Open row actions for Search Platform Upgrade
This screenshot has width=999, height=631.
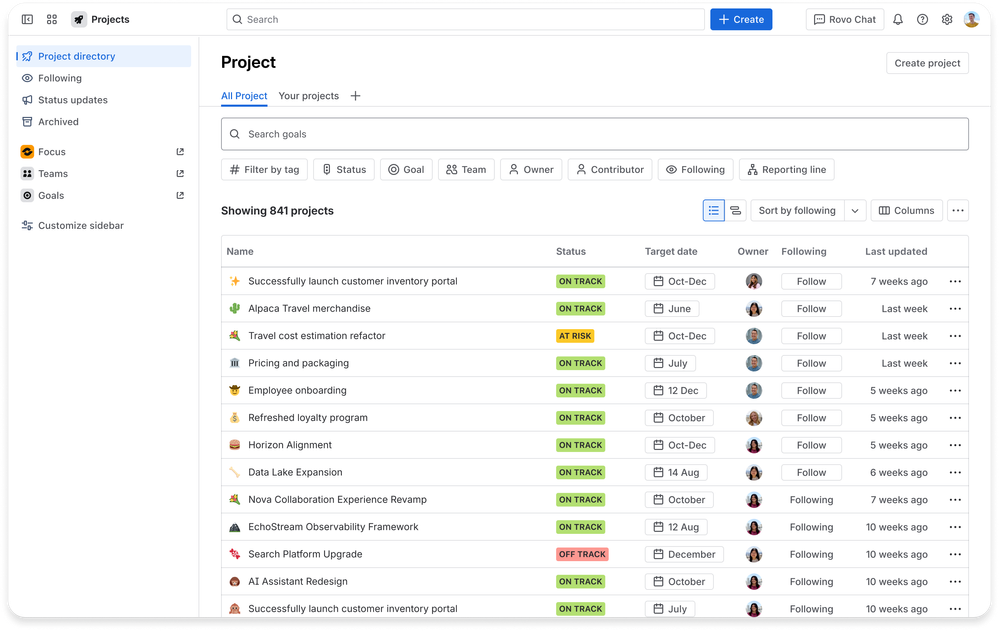tap(955, 555)
